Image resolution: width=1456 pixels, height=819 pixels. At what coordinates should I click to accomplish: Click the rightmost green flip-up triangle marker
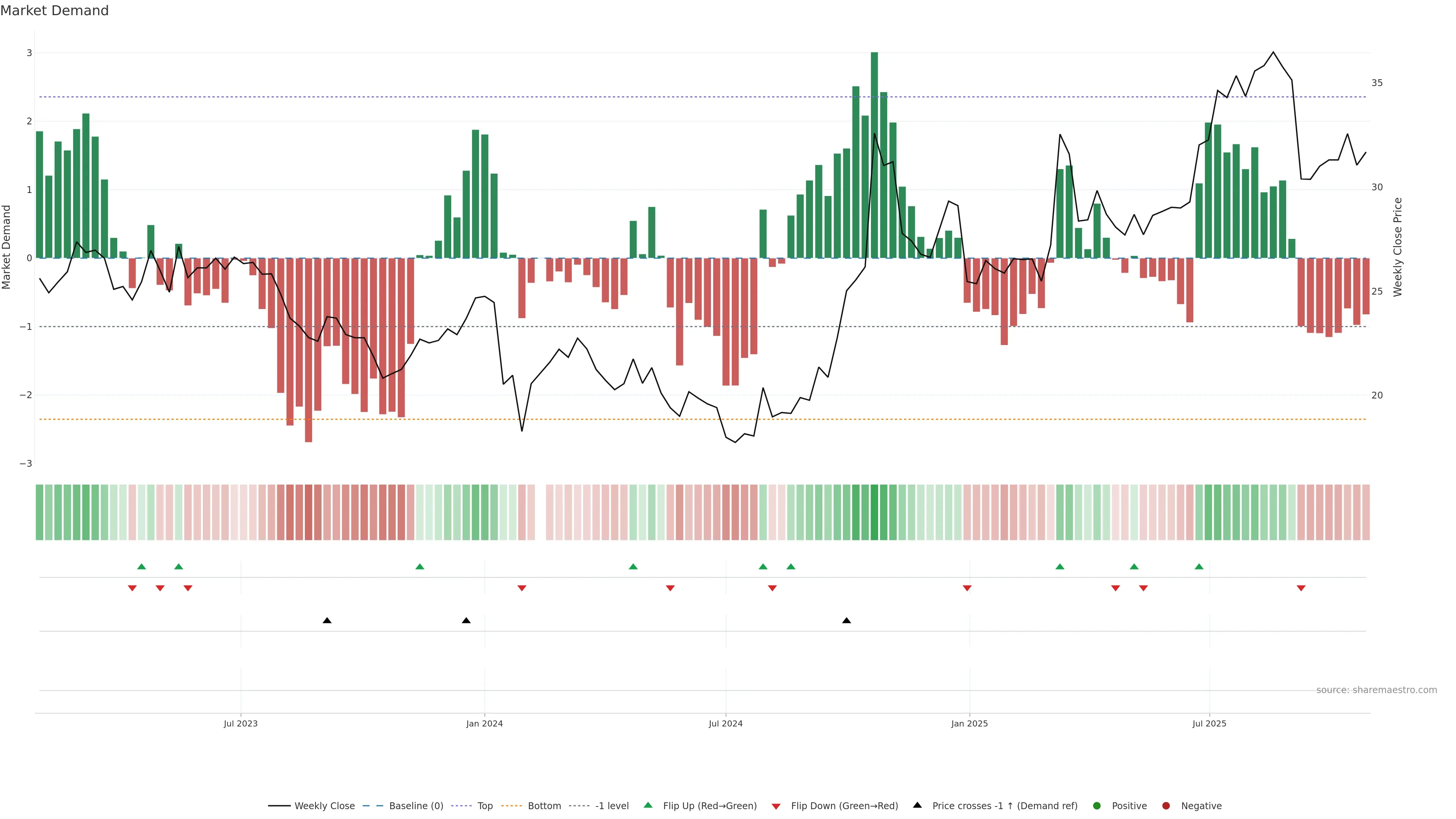tap(1199, 566)
